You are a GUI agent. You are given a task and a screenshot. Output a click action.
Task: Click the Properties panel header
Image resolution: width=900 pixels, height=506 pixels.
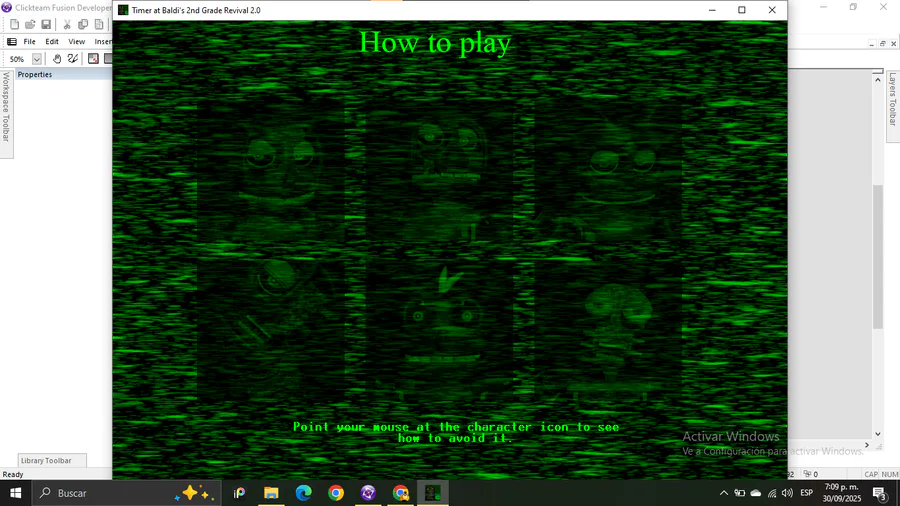tap(63, 74)
